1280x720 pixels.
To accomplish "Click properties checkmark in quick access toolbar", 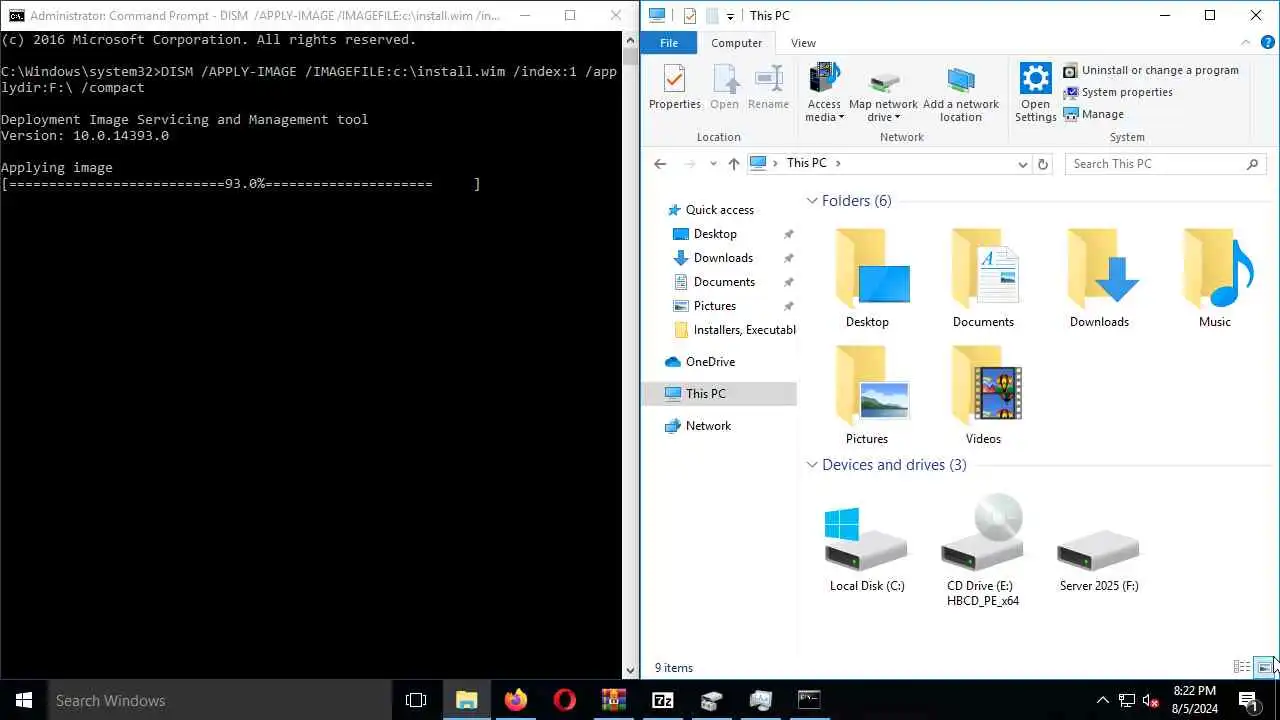I will 689,15.
